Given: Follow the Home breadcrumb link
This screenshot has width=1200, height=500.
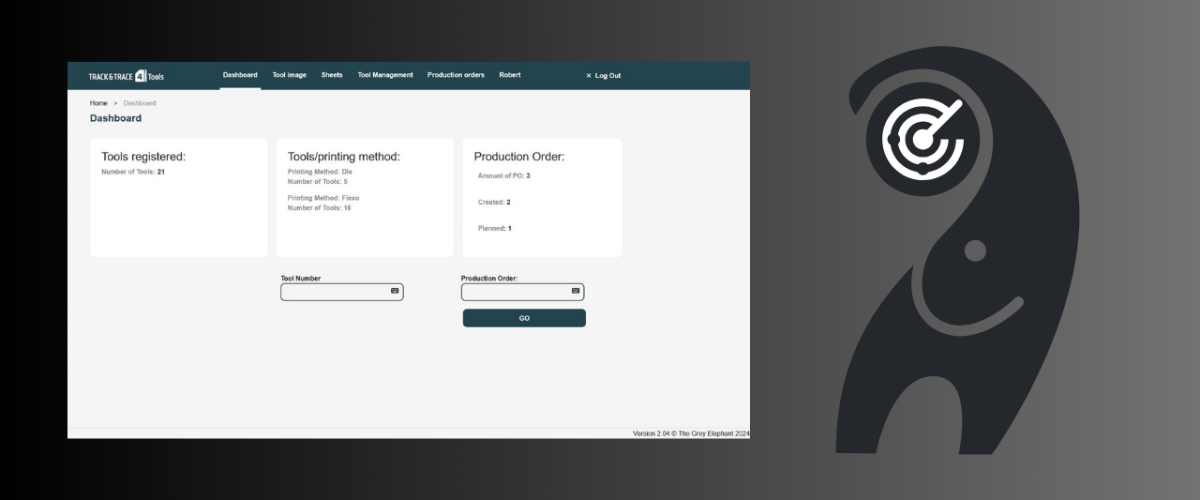Looking at the screenshot, I should (98, 103).
